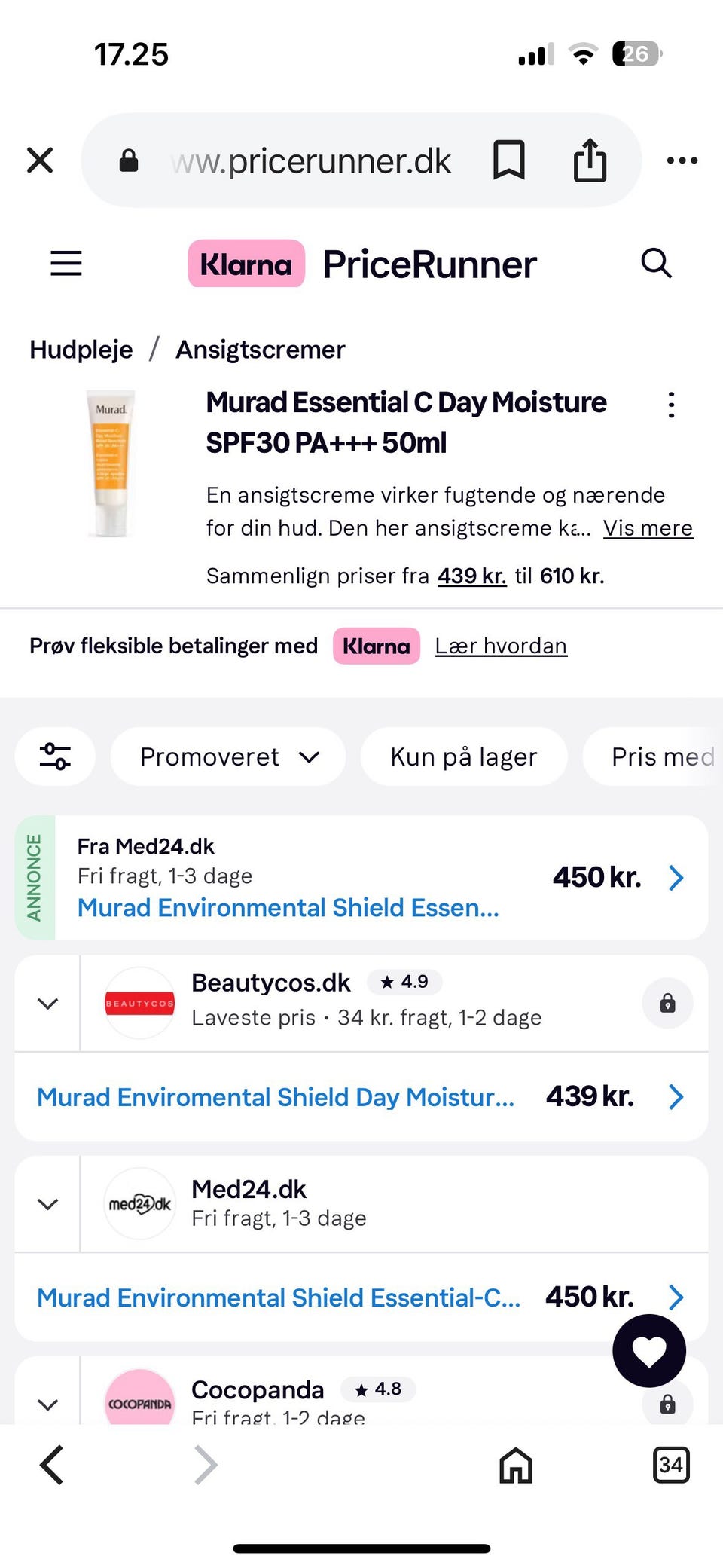The width and height of the screenshot is (723, 1568).
Task: Open the Ansigtscremer breadcrumb category
Action: 261,350
